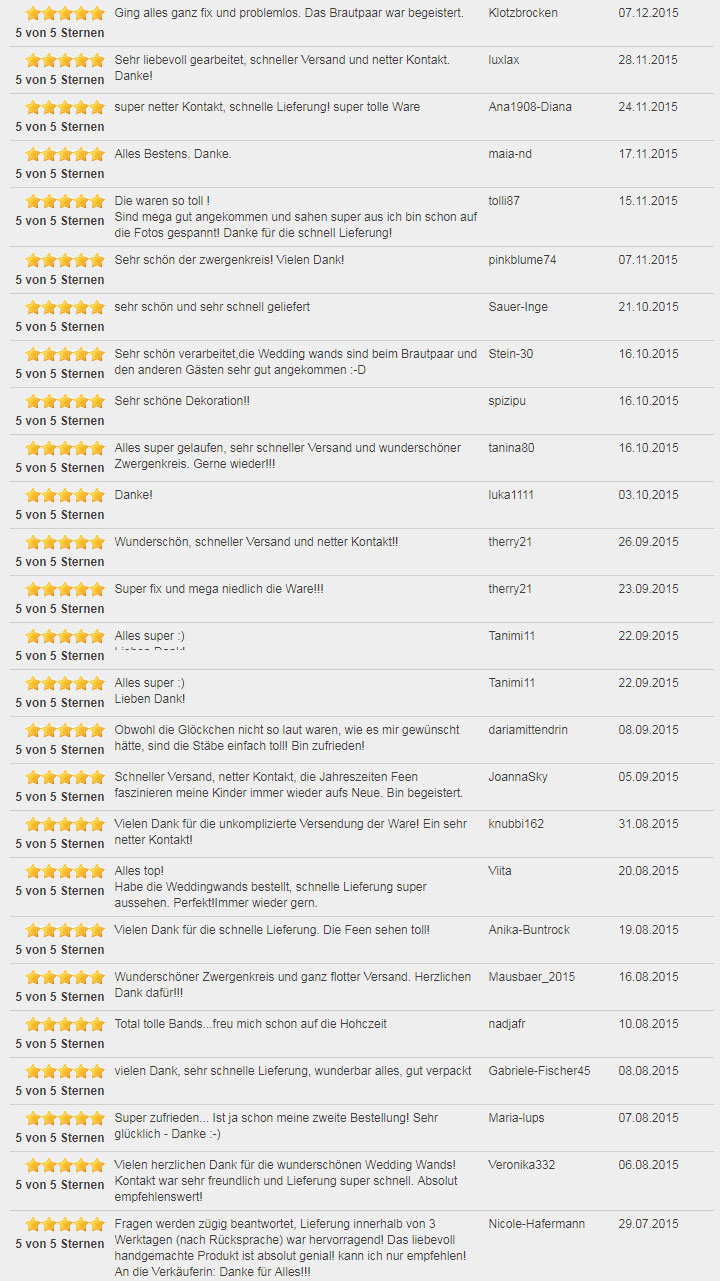Select the stars next to tolli87's review

65,202
